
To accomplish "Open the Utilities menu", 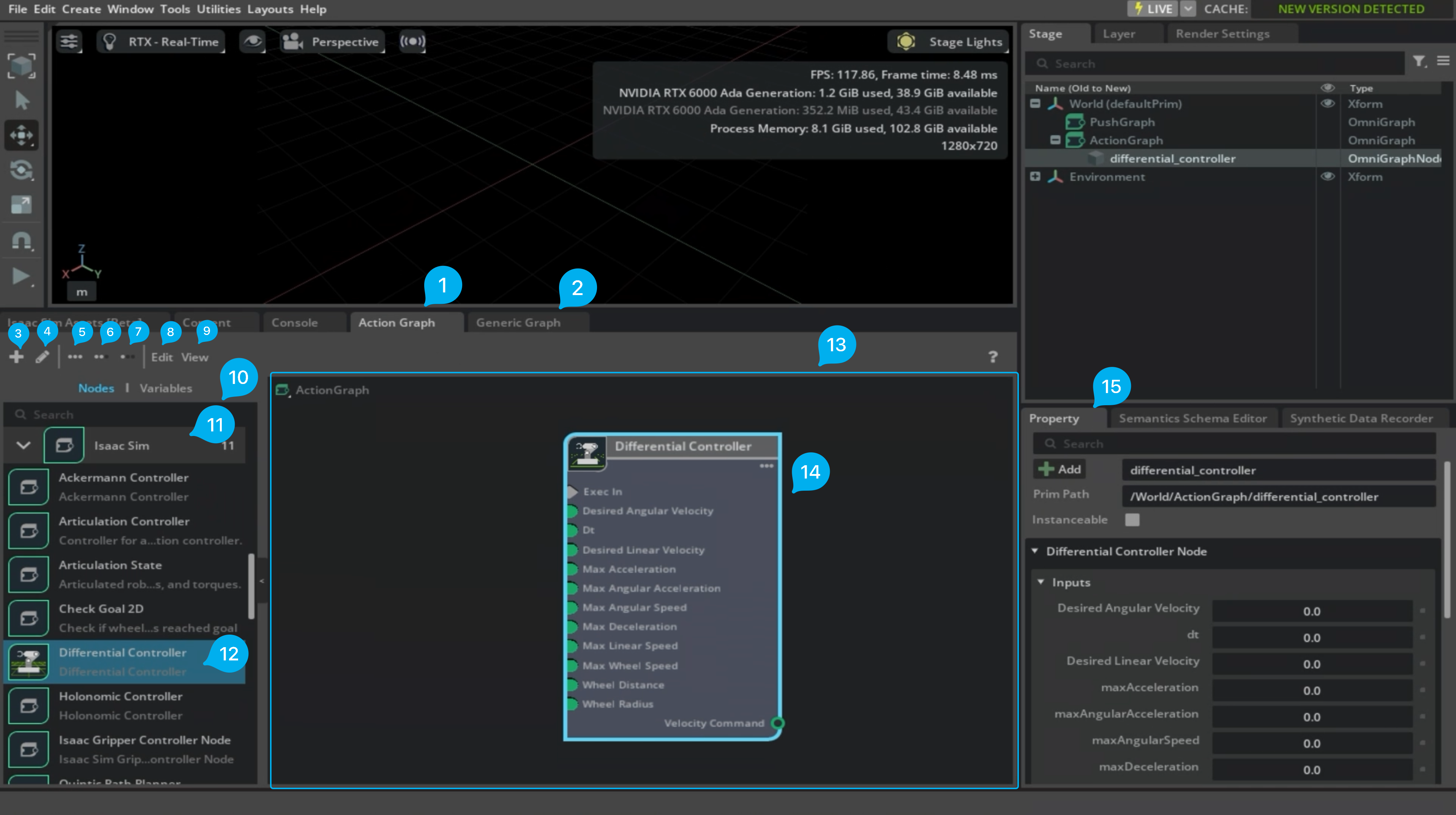I will click(x=219, y=9).
